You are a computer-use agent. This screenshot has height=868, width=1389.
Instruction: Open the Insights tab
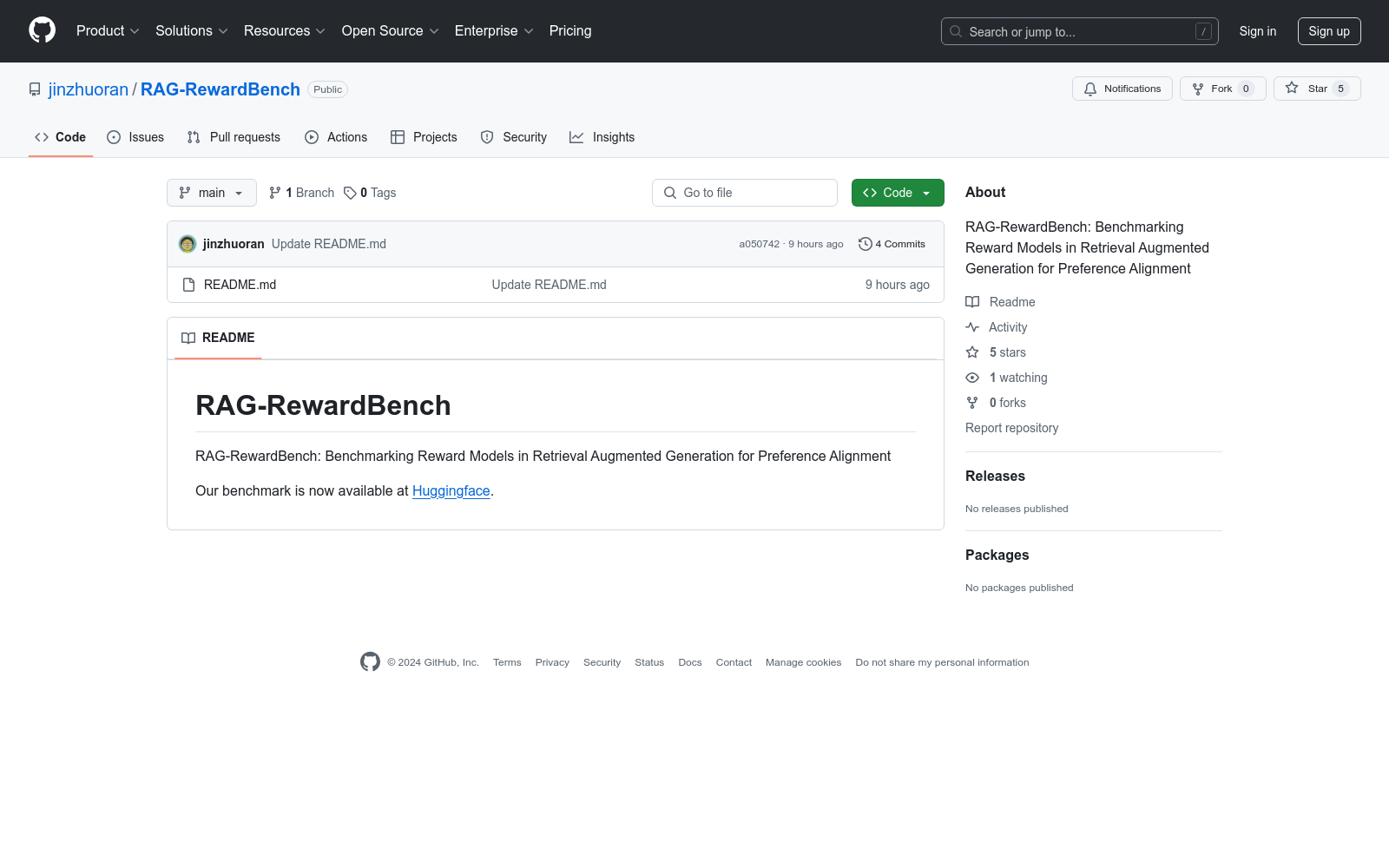pos(602,137)
